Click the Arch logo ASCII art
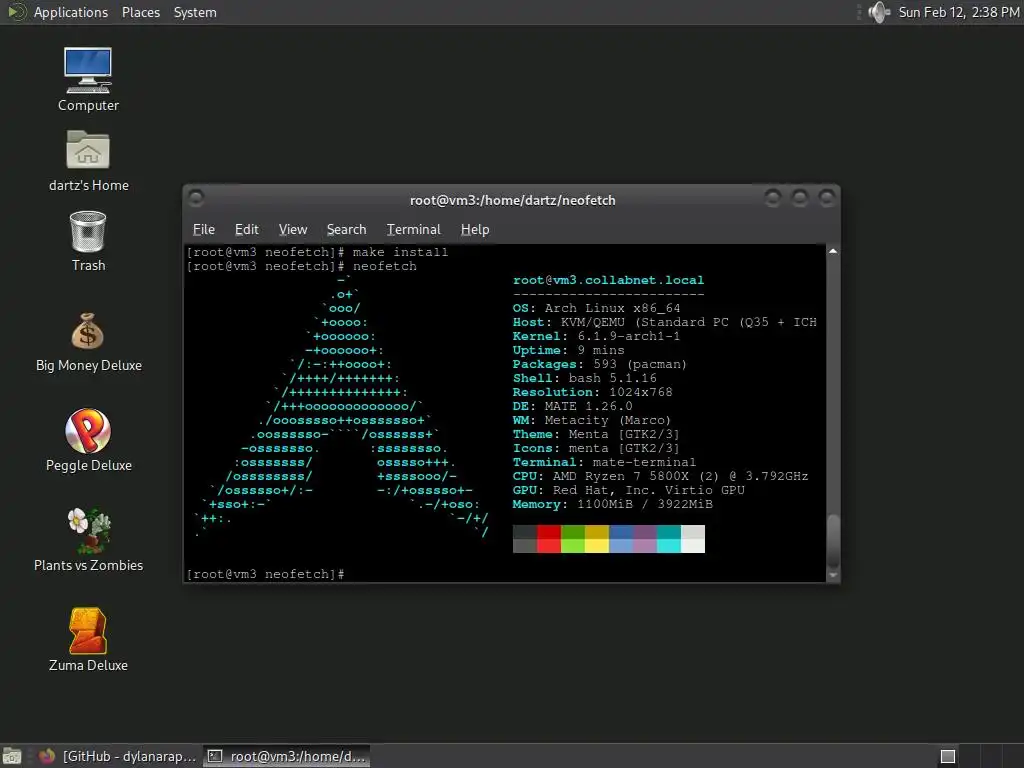Viewport: 1024px width, 768px height. 342,406
